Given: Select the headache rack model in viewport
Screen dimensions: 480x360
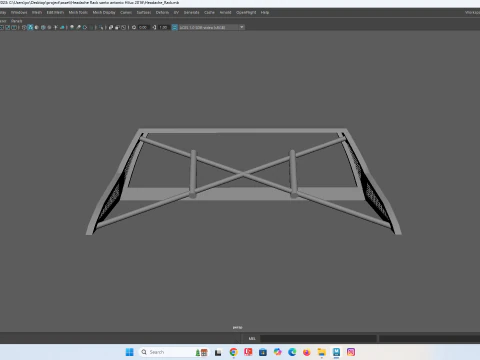Looking at the screenshot, I should pos(243,175).
